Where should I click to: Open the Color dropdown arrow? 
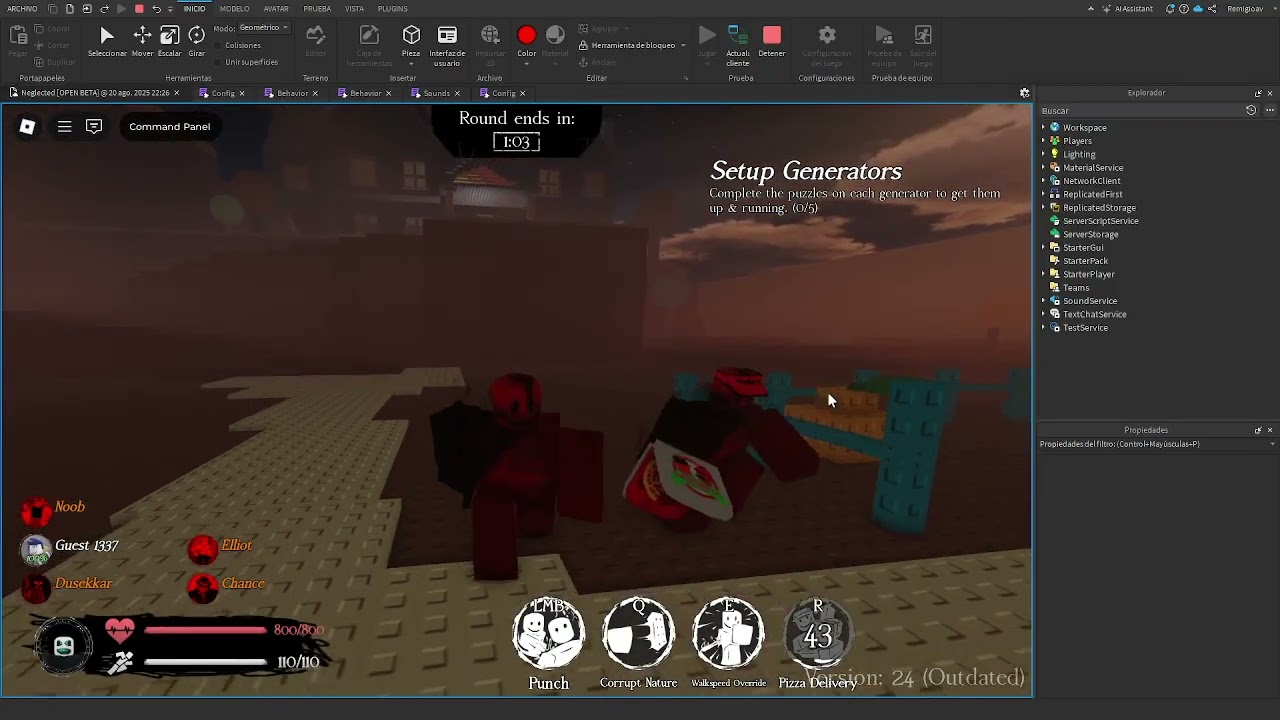pos(526,64)
